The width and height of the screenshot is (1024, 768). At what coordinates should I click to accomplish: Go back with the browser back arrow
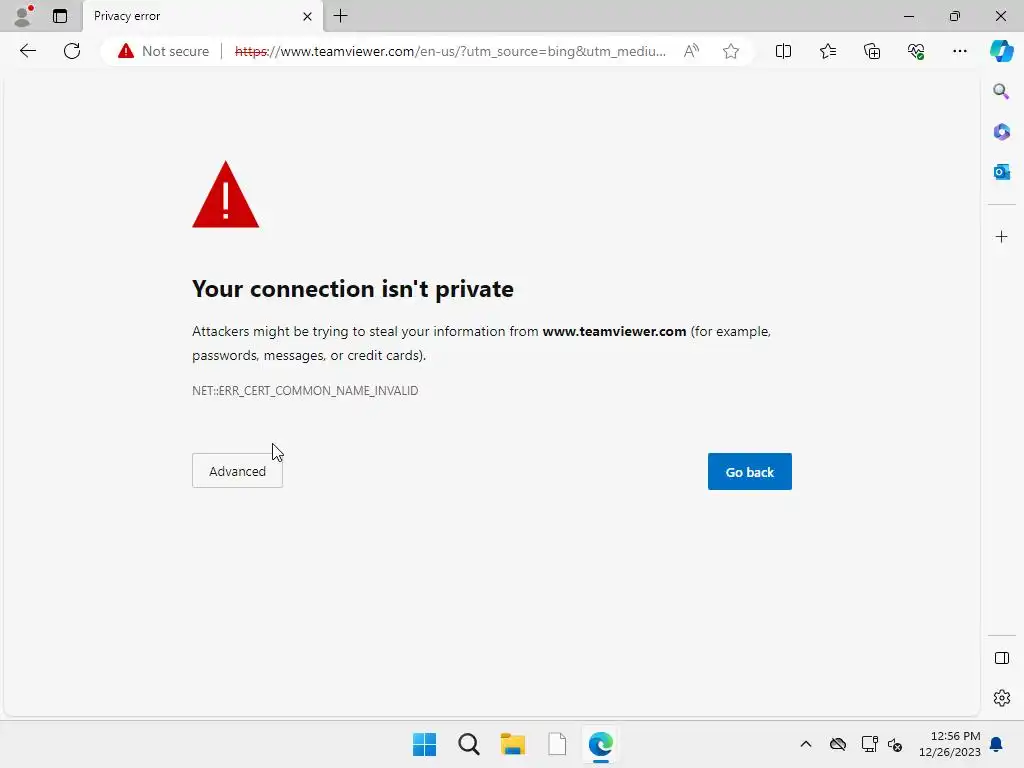[28, 51]
